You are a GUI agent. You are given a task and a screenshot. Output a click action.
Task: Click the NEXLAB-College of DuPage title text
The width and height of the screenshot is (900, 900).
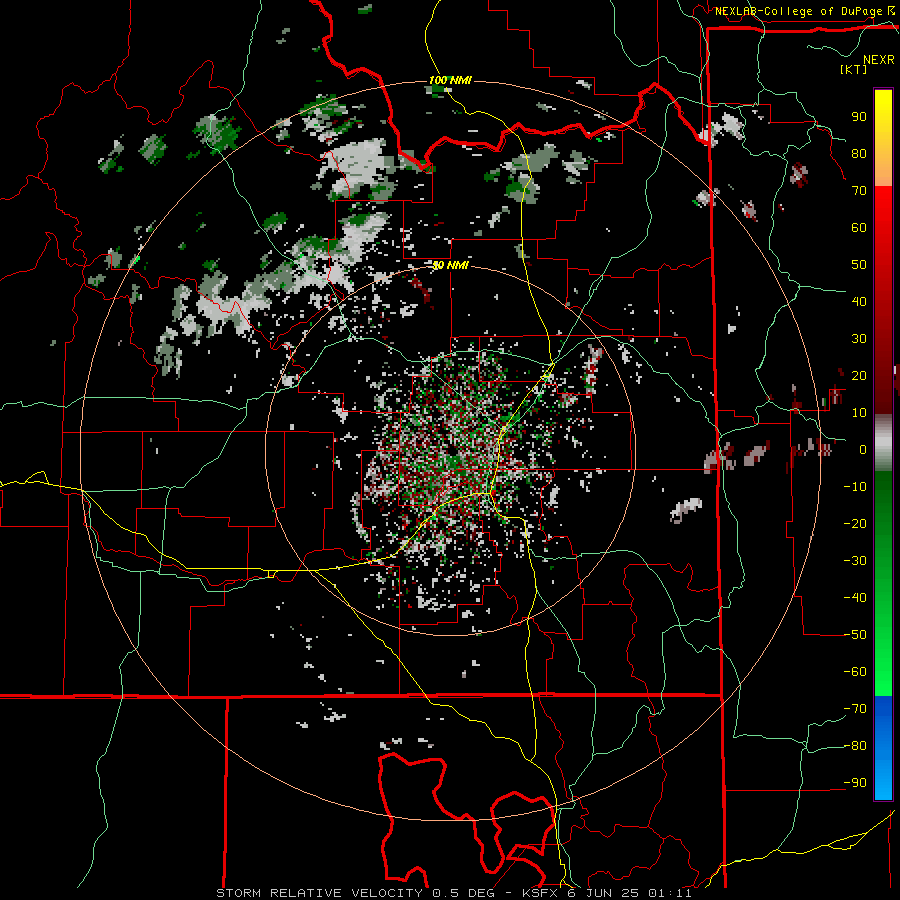[x=798, y=11]
